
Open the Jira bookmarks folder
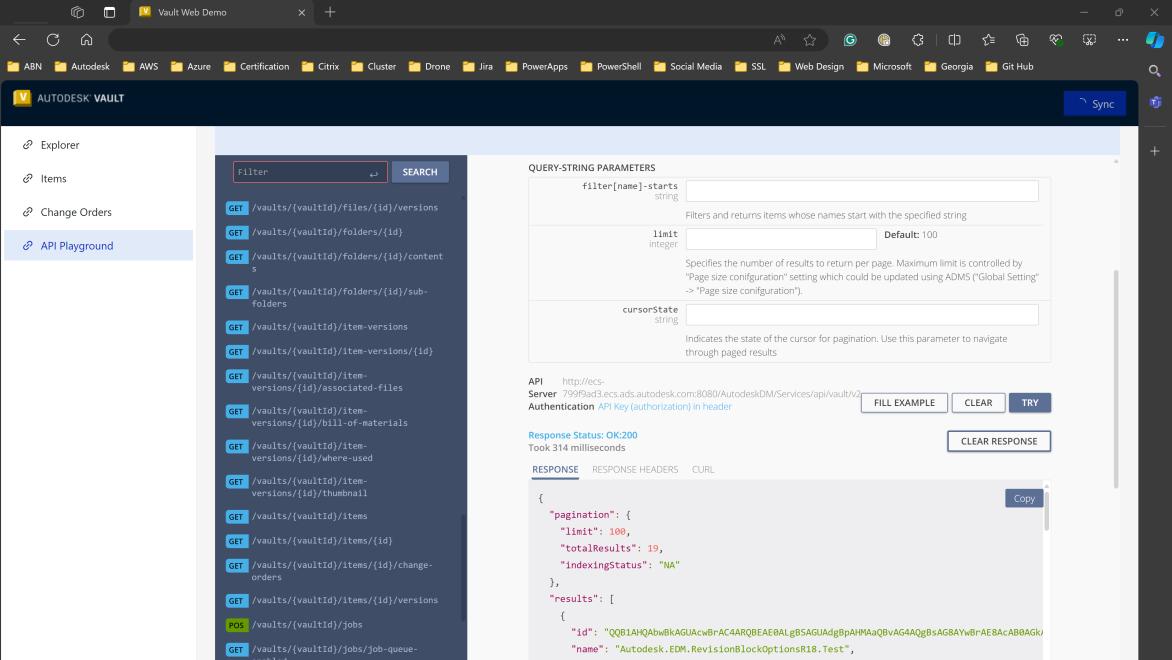tap(478, 67)
